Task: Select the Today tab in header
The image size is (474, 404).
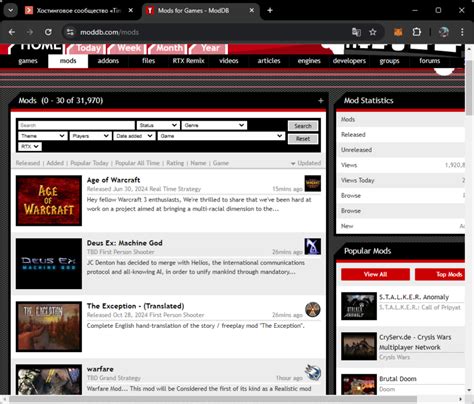Action: coord(87,49)
